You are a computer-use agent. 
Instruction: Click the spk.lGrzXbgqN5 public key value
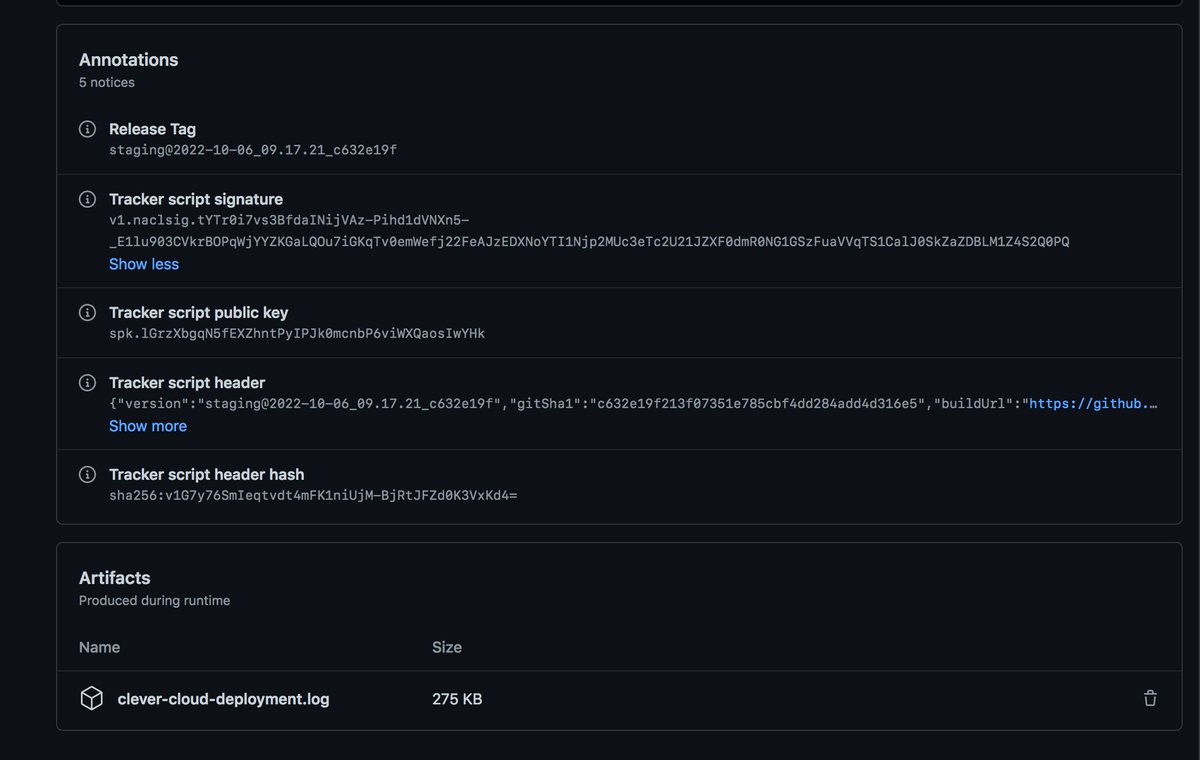pyautogui.click(x=297, y=333)
